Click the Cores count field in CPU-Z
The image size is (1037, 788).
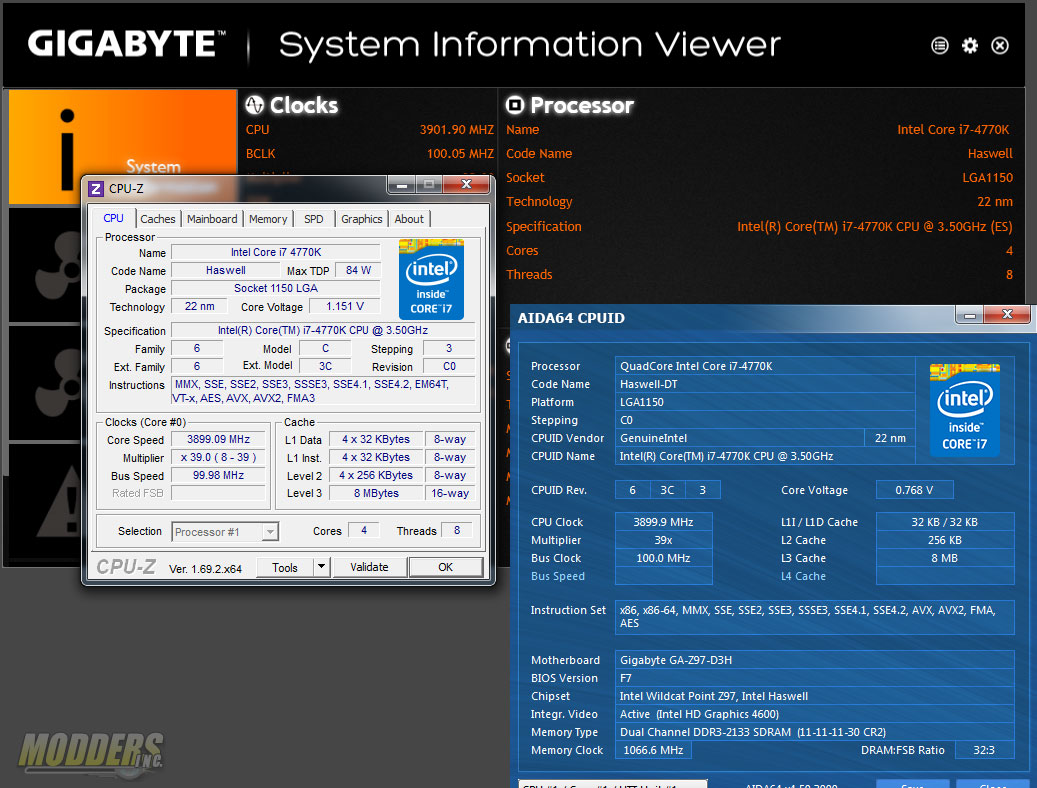pyautogui.click(x=364, y=531)
